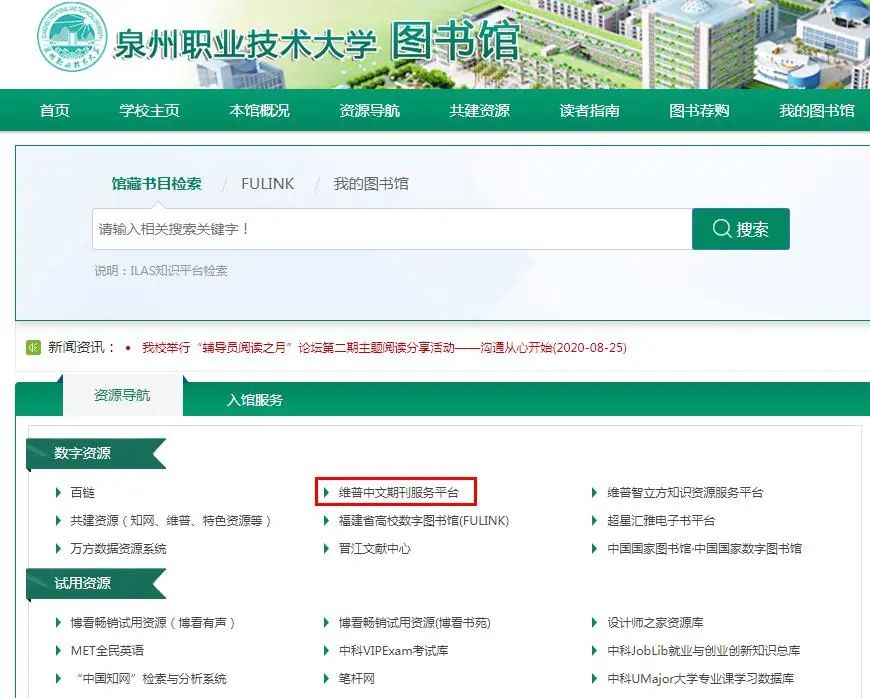Open “中国知网”检索与分析系统 link
The width and height of the screenshot is (870, 698).
pyautogui.click(x=151, y=678)
